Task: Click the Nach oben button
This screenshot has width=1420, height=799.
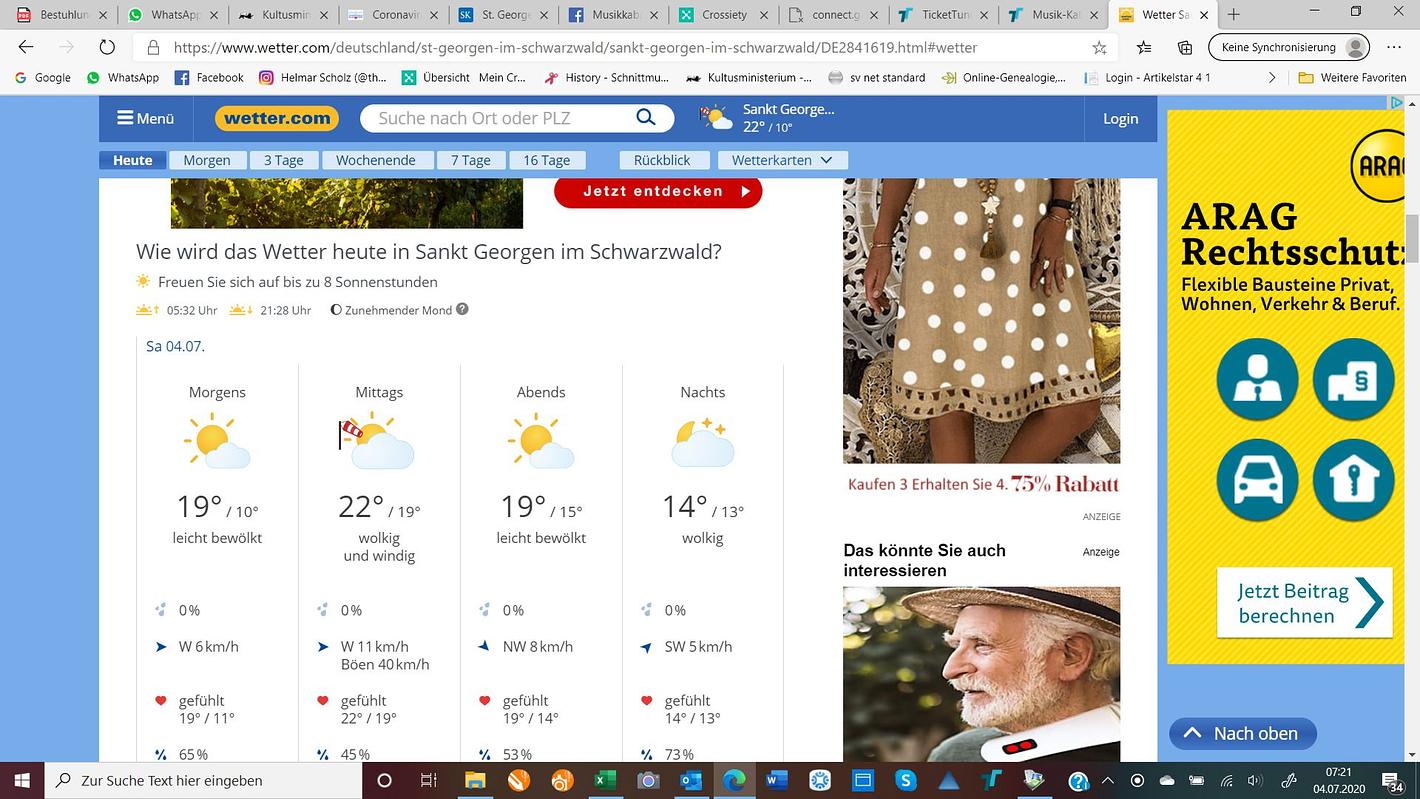Action: pos(1242,733)
